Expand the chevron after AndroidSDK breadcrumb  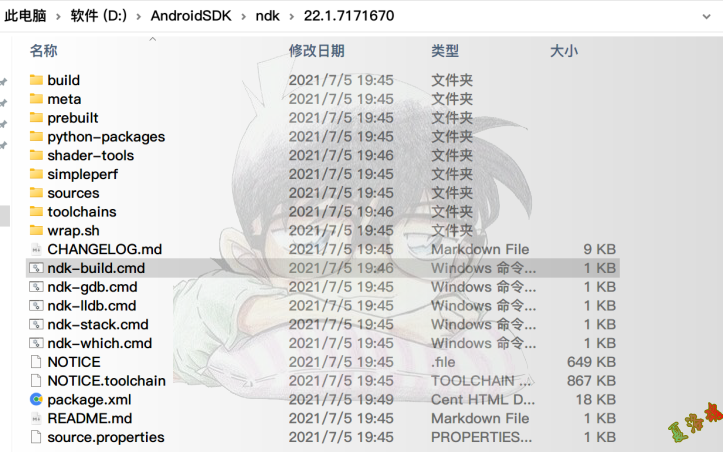coord(243,16)
